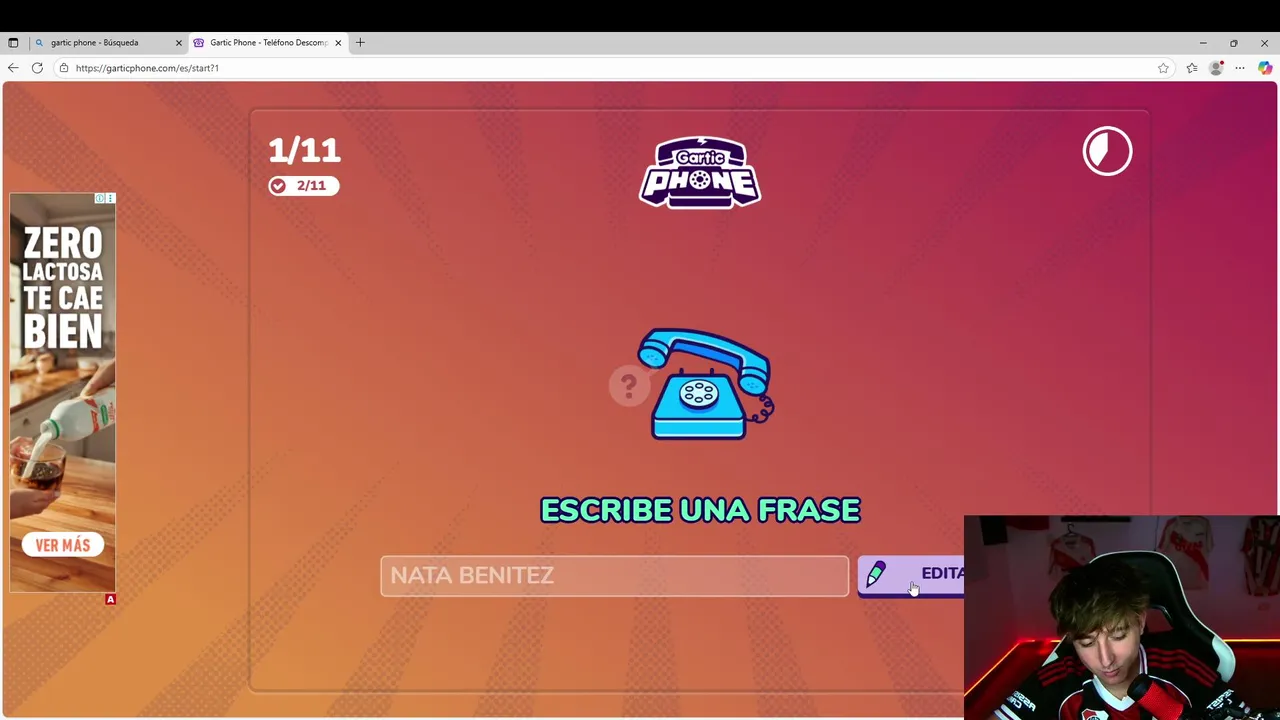Click VER MÁS button in the ad
Viewport: 1280px width, 720px height.
63,545
